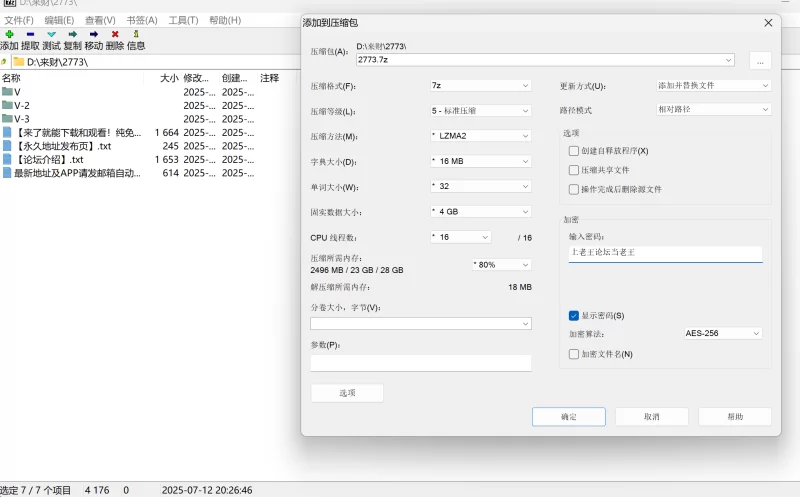The image size is (800, 497).
Task: Click the 取消 button
Action: pyautogui.click(x=652, y=417)
